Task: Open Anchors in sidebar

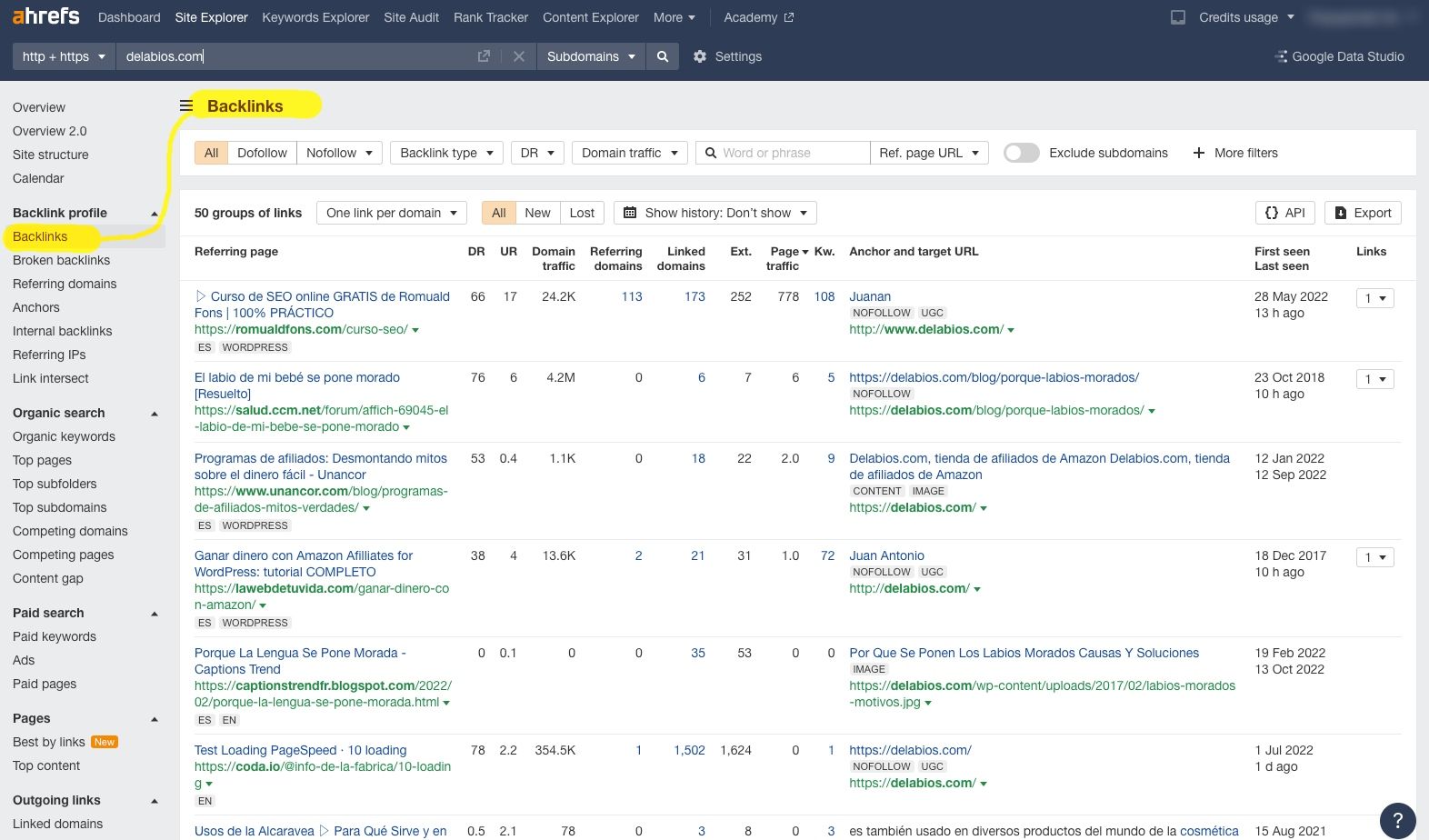Action: 36,307
